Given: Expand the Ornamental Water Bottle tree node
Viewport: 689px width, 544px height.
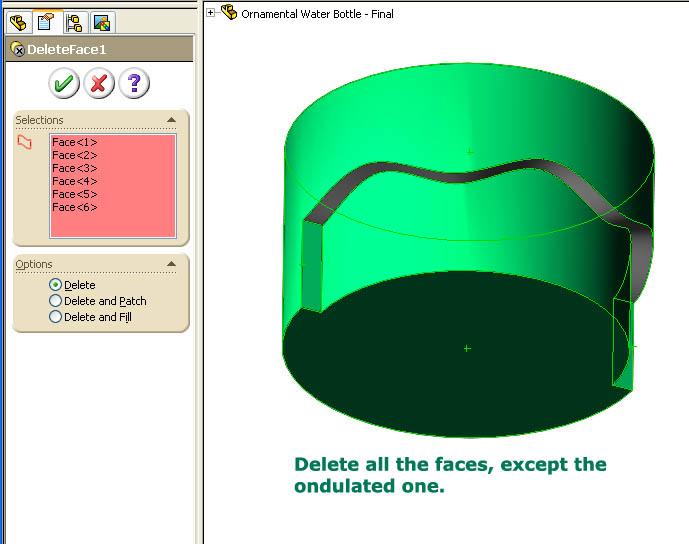Looking at the screenshot, I should [x=210, y=13].
